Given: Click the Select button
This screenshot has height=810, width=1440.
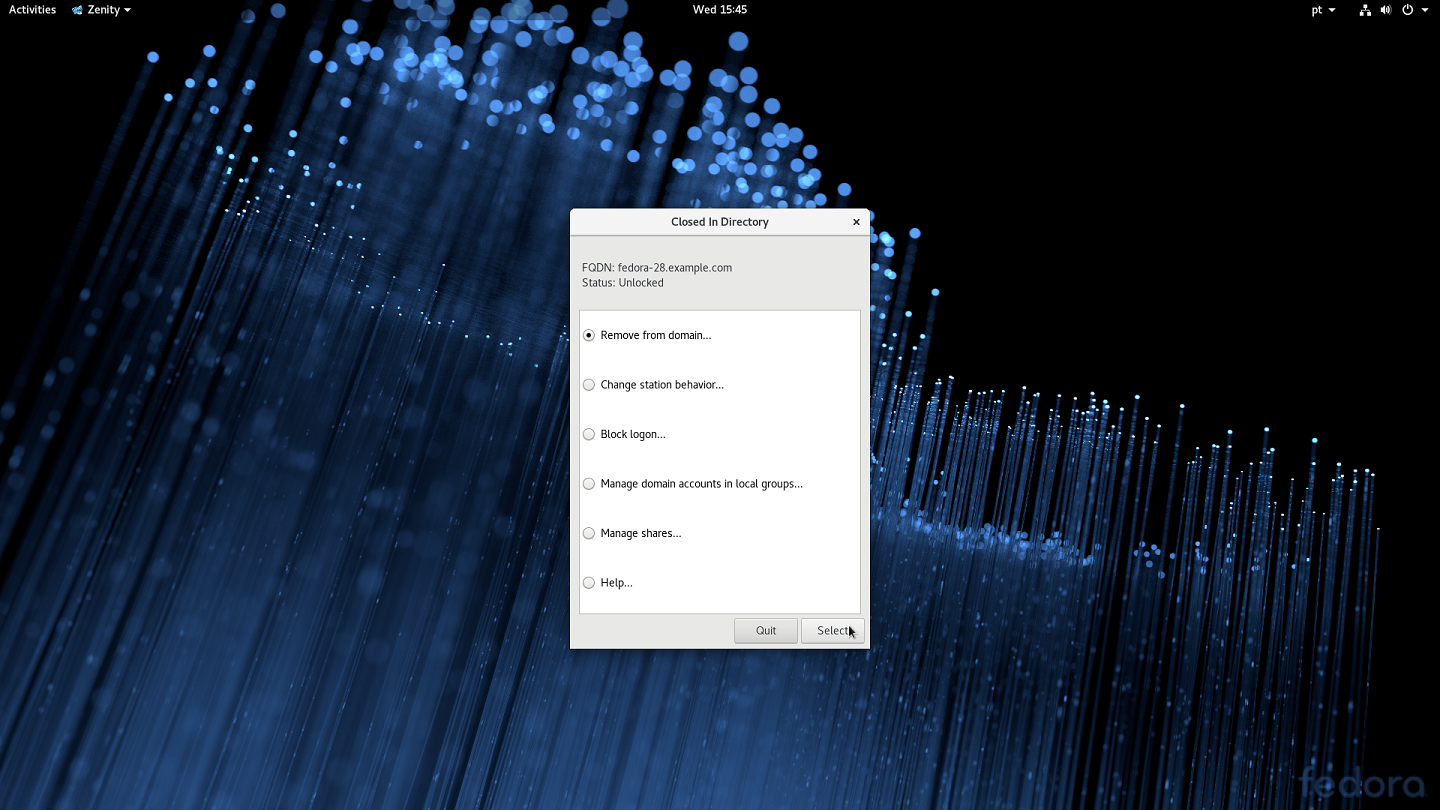Looking at the screenshot, I should (833, 630).
